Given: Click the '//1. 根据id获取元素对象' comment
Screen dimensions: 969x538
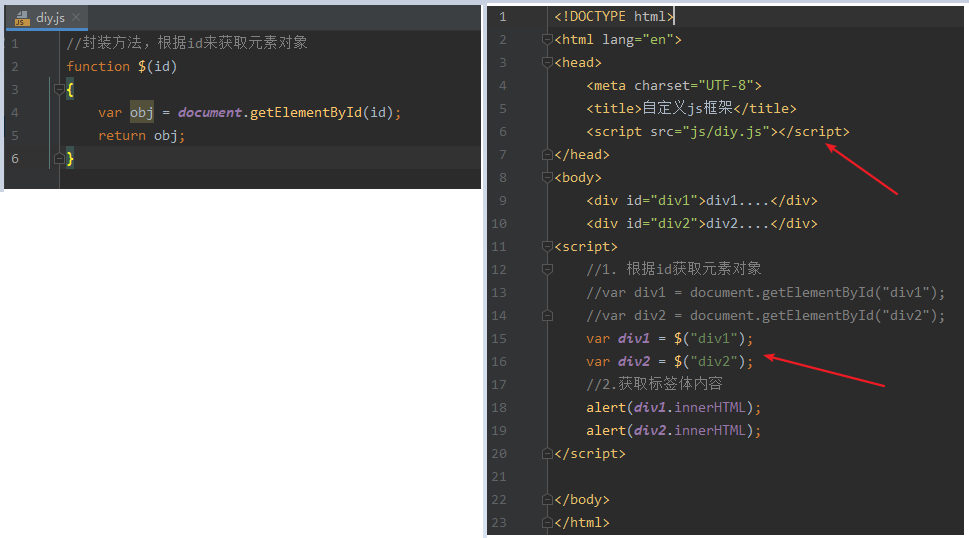Looking at the screenshot, I should click(674, 269).
